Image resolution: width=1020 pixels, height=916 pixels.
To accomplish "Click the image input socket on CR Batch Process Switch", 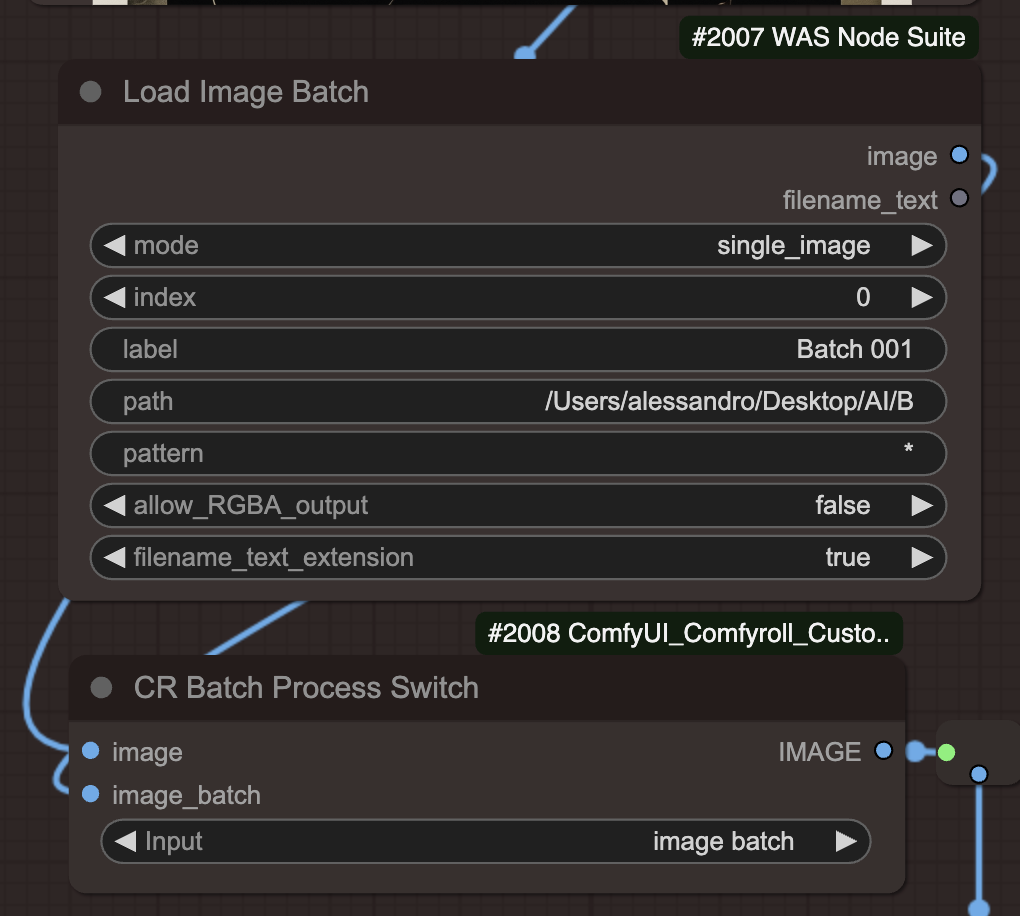I will click(x=89, y=751).
